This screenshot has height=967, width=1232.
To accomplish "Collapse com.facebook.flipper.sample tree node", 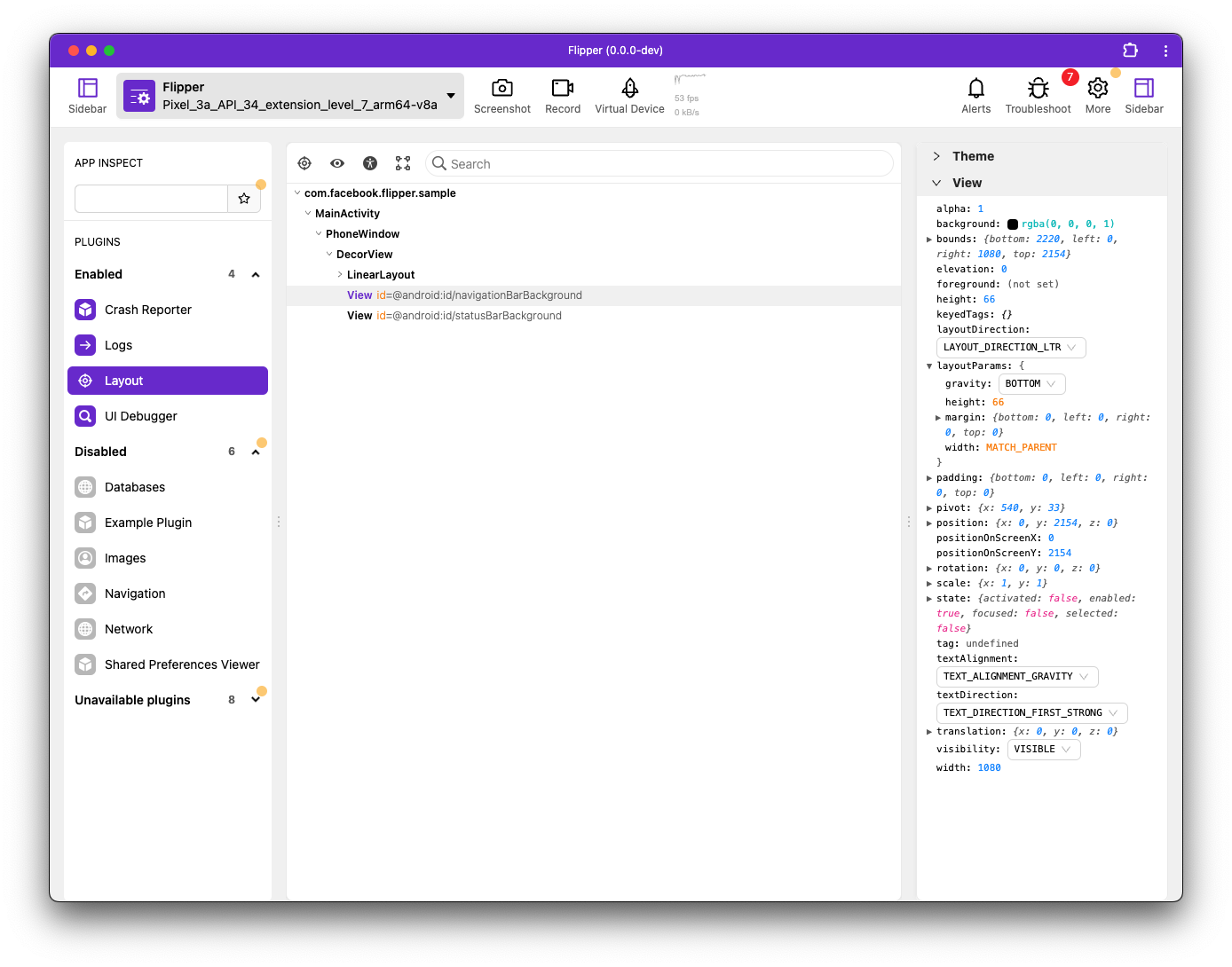I will click(297, 193).
